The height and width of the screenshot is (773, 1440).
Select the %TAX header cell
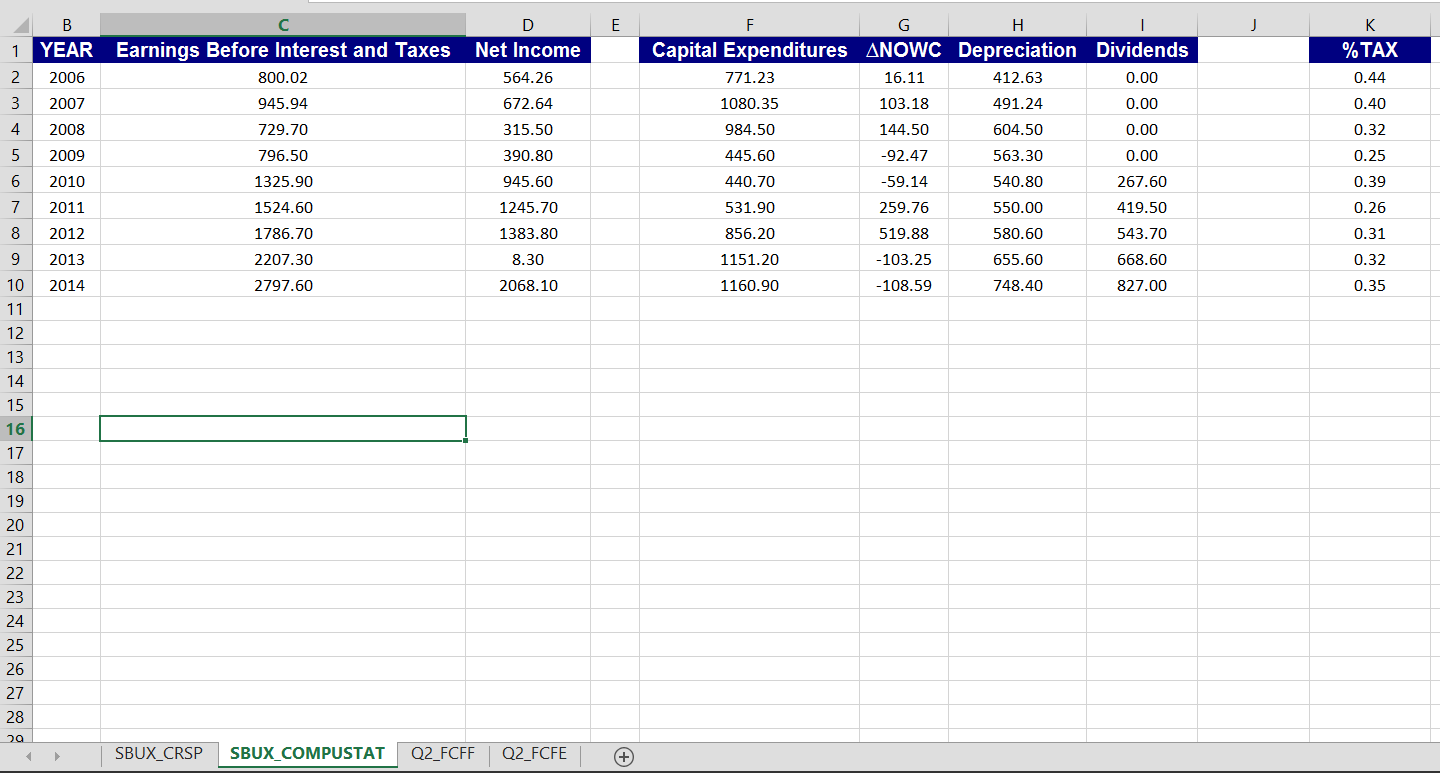[1371, 50]
